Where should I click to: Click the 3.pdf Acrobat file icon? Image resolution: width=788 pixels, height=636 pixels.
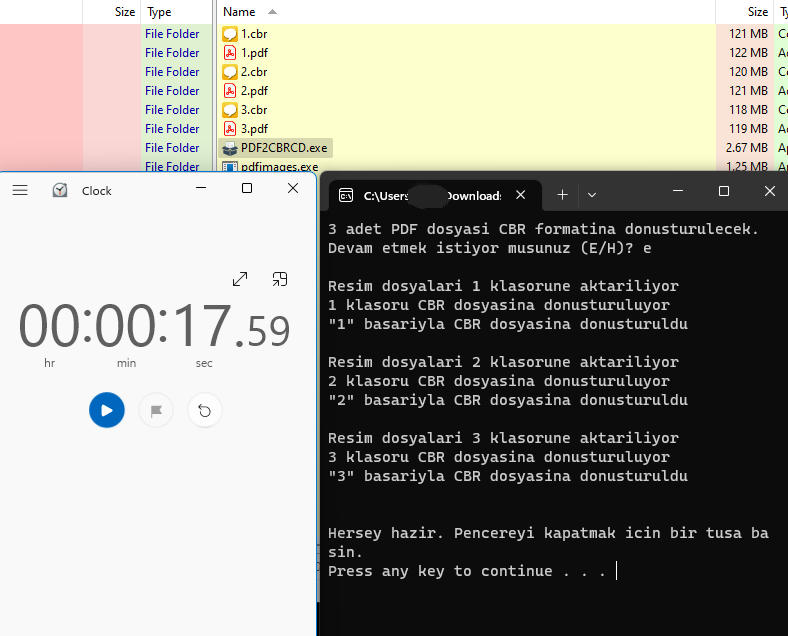pos(230,129)
